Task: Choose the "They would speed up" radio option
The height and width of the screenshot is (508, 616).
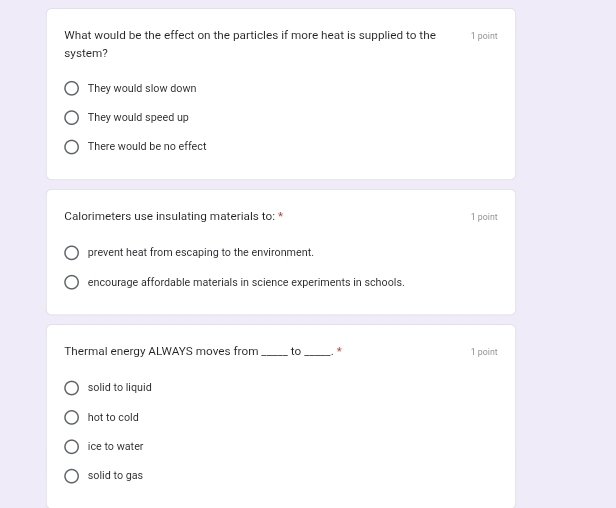Action: [72, 118]
